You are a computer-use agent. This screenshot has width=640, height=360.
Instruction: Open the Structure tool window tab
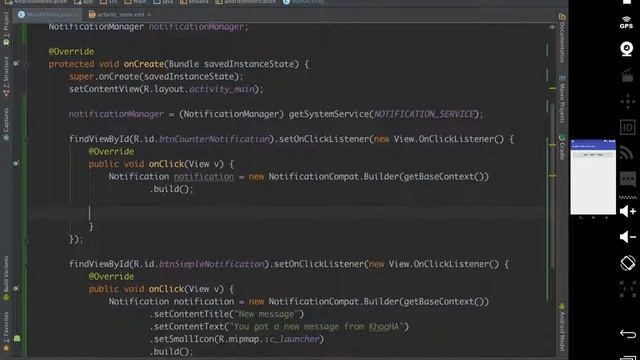tap(6, 76)
